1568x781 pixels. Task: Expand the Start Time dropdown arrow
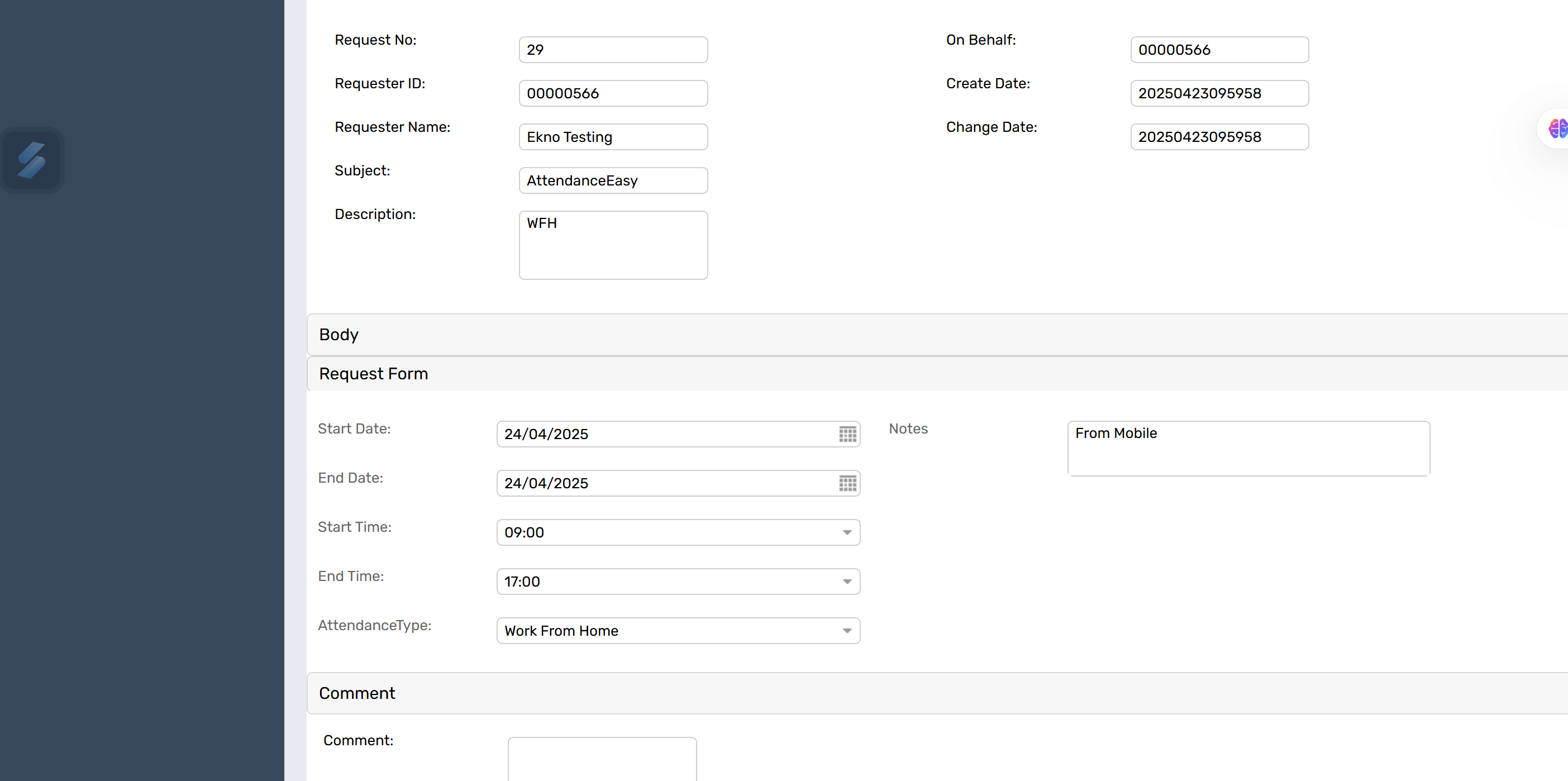click(847, 532)
